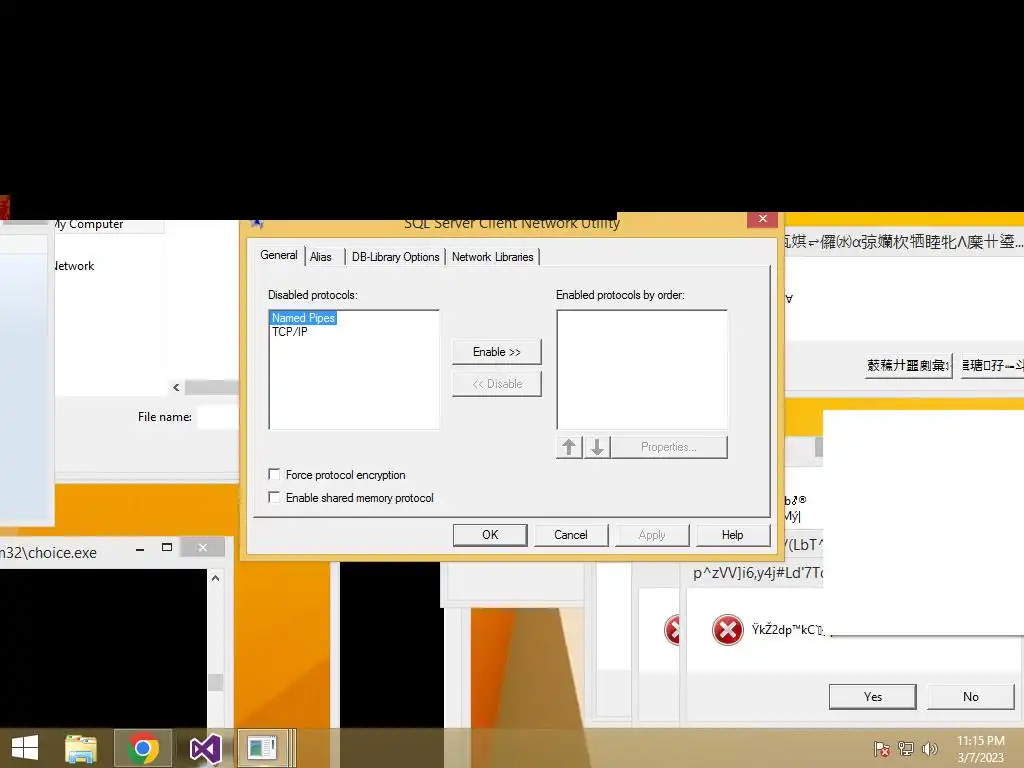Toggle Enable shared memory protocol checkbox
1024x768 pixels.
coord(274,497)
